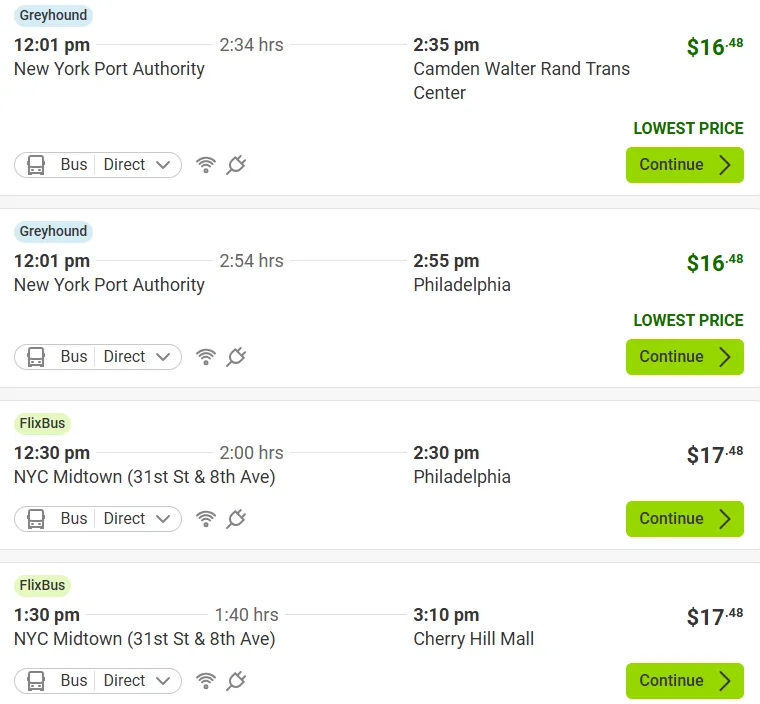Click power outlet icon on Cherry Hill trip
This screenshot has width=760, height=704.
(236, 681)
